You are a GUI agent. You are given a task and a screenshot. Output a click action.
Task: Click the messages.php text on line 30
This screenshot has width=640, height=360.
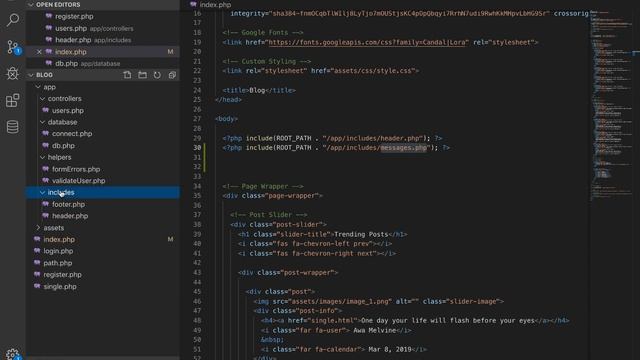[404, 148]
